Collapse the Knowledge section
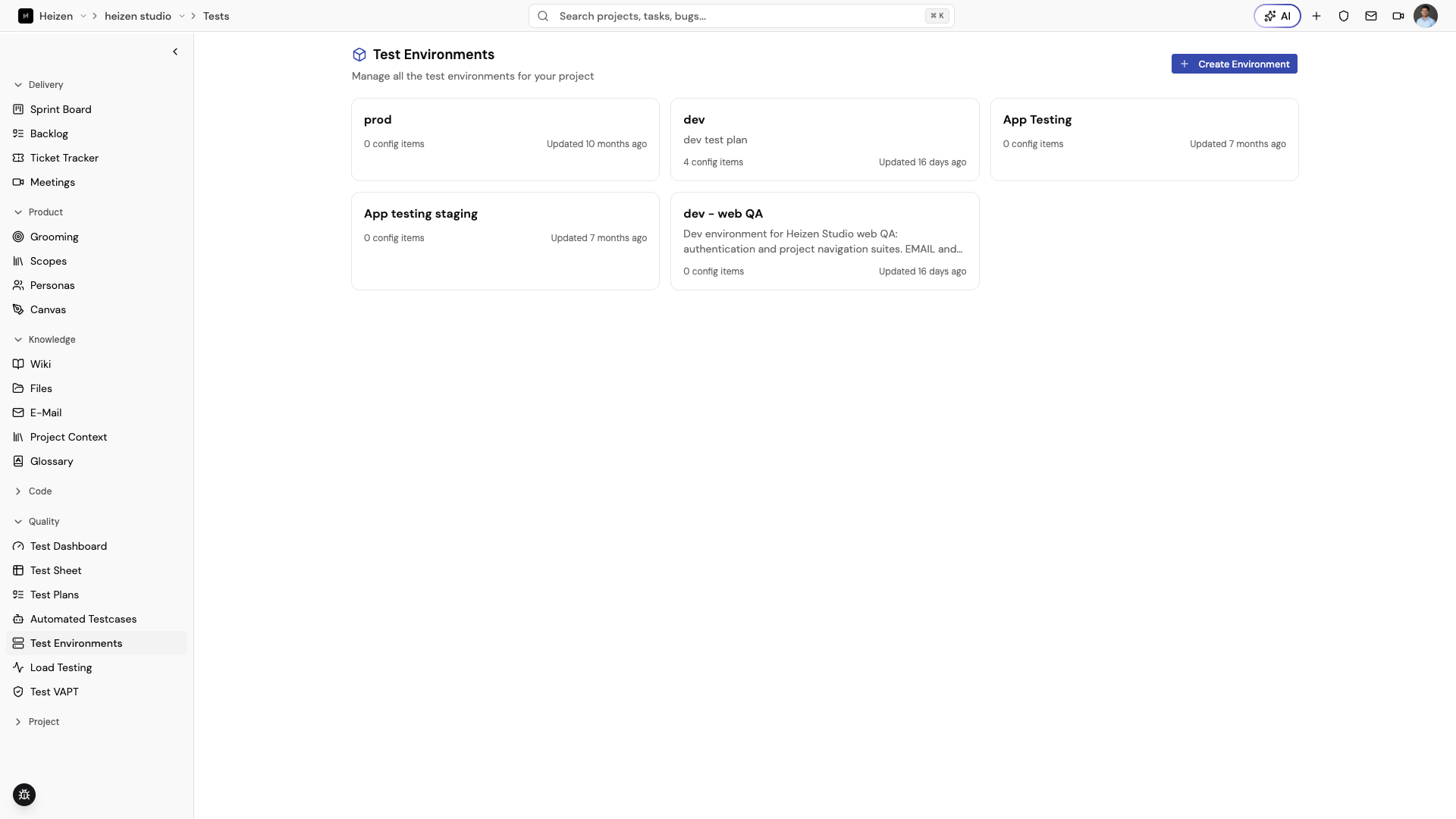Viewport: 1456px width, 819px height. coord(44,340)
